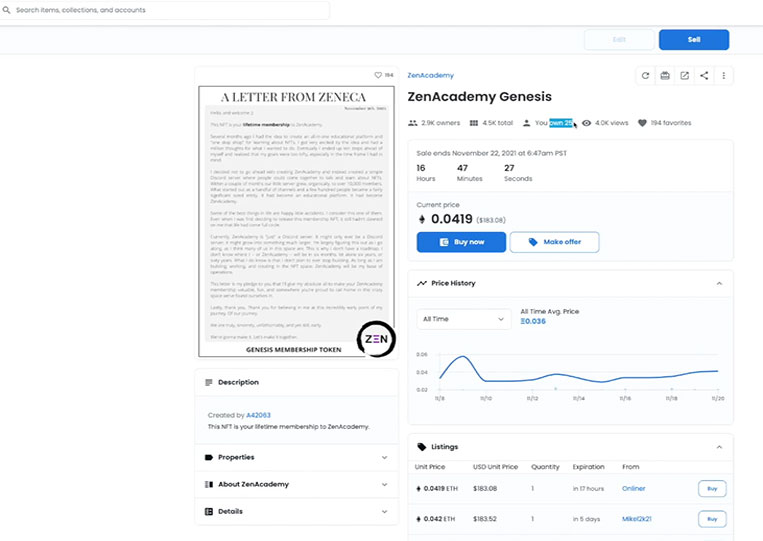Click the ZenAcademy Genesis title
This screenshot has width=763, height=541.
479,97
